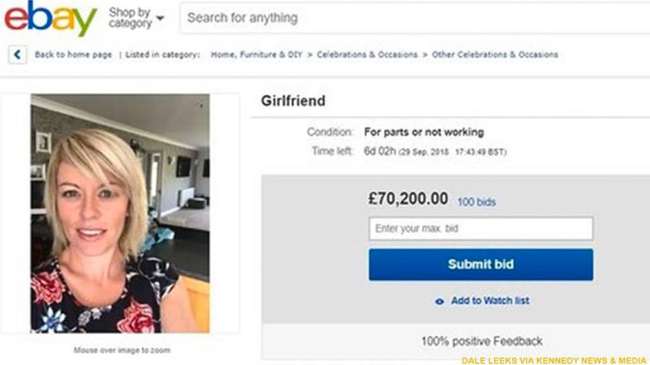Click the eye watch icon
Screen dimensions: 650x365
[x=439, y=302]
